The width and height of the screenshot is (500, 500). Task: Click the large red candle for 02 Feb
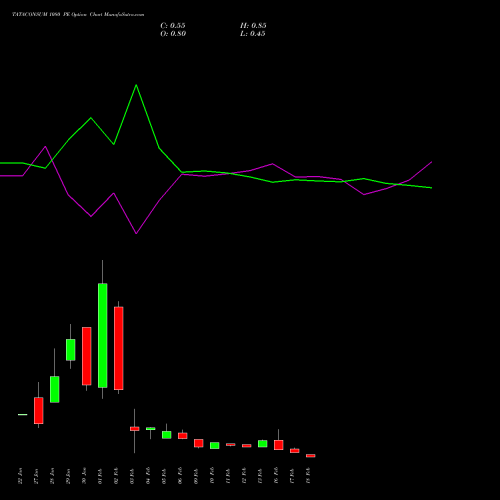tap(119, 348)
